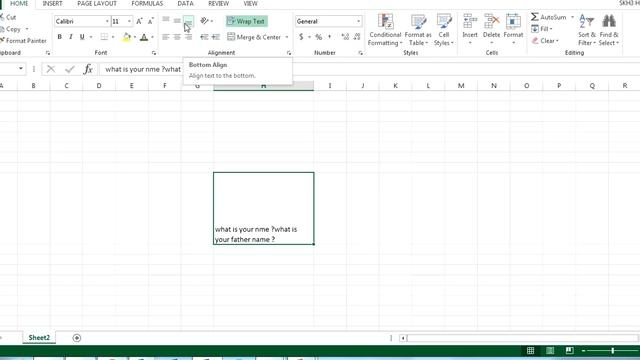Select Top Align icon
Image resolution: width=640 pixels, height=360 pixels.
tap(166, 20)
